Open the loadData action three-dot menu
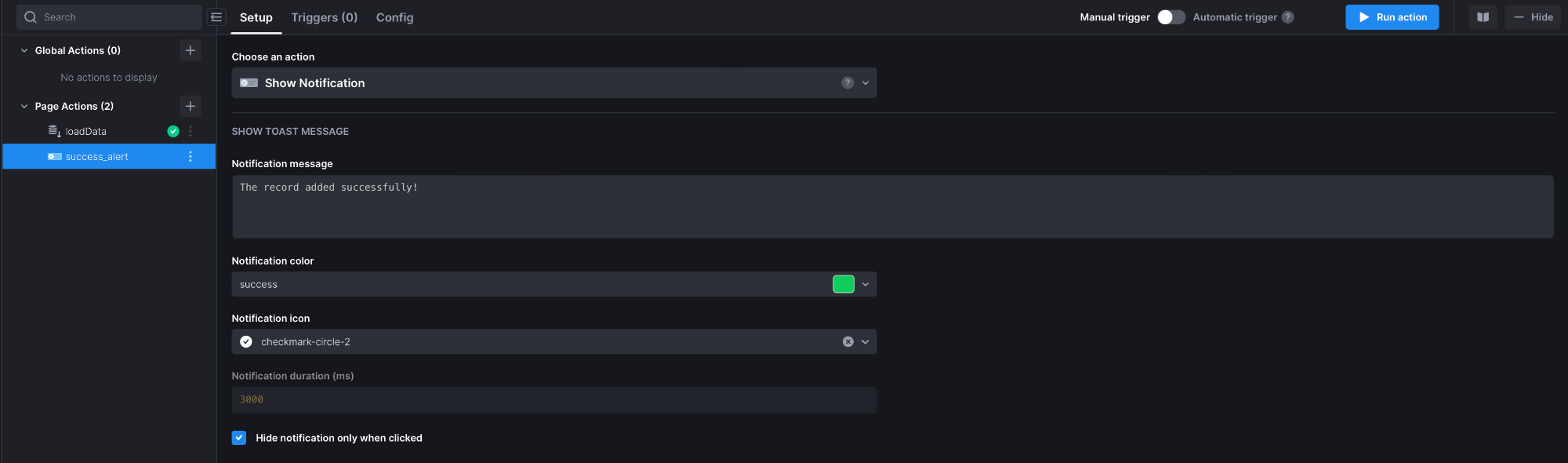1568x463 pixels. pyautogui.click(x=190, y=132)
